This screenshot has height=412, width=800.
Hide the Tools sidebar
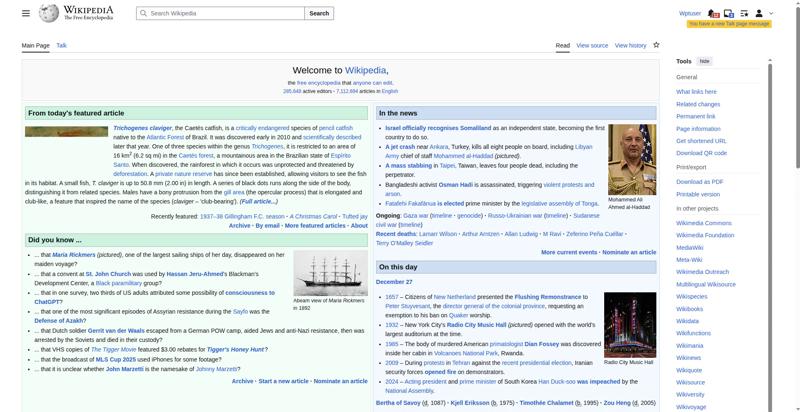coord(705,61)
